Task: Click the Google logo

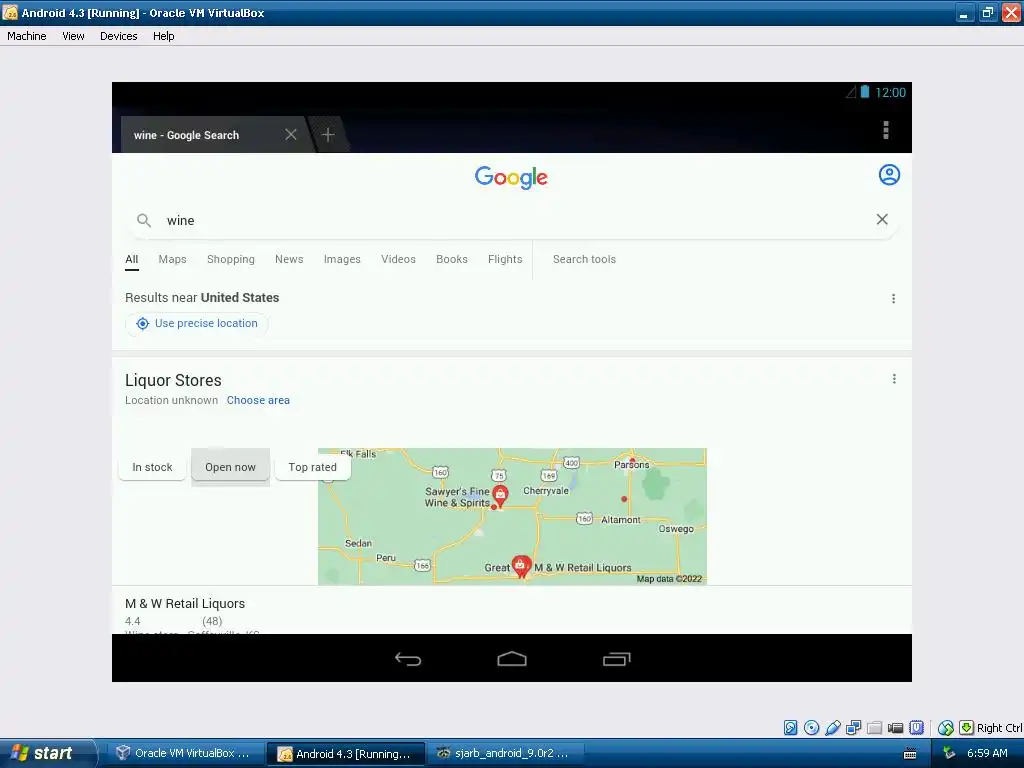Action: 511,177
